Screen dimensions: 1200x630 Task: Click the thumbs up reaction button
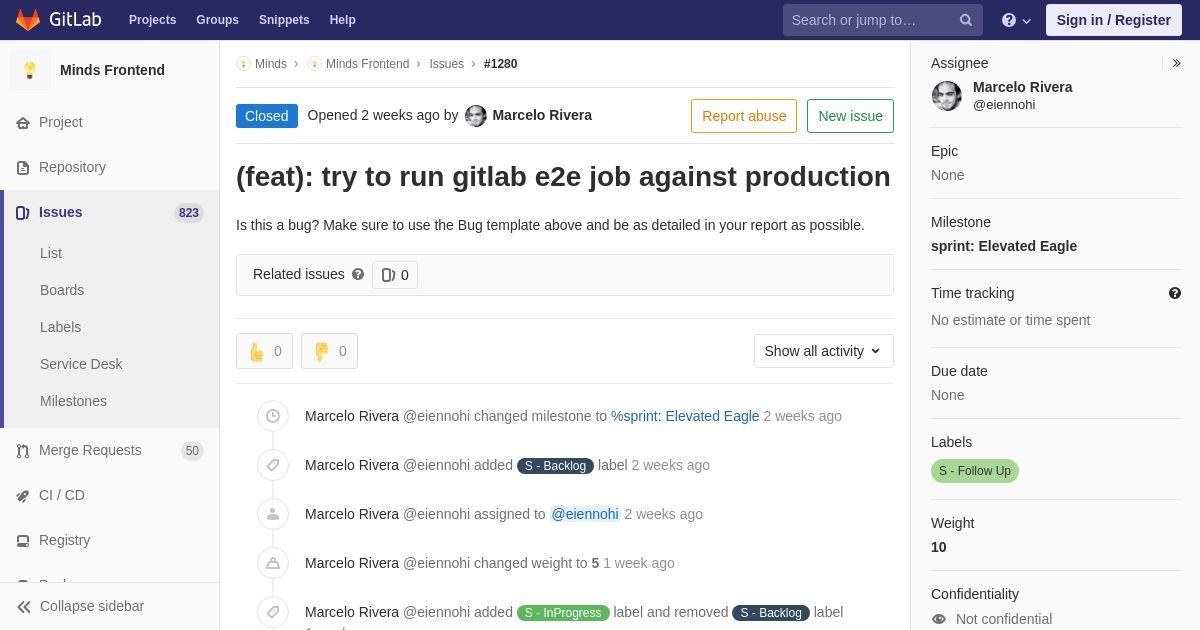pyautogui.click(x=264, y=351)
